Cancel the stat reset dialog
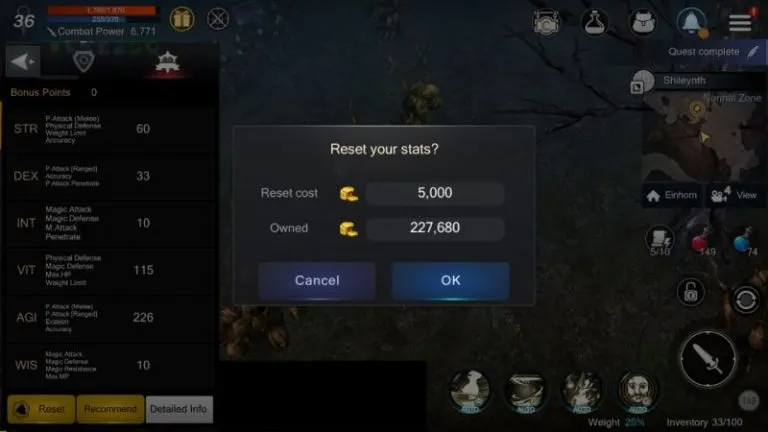This screenshot has width=768, height=432. 317,281
